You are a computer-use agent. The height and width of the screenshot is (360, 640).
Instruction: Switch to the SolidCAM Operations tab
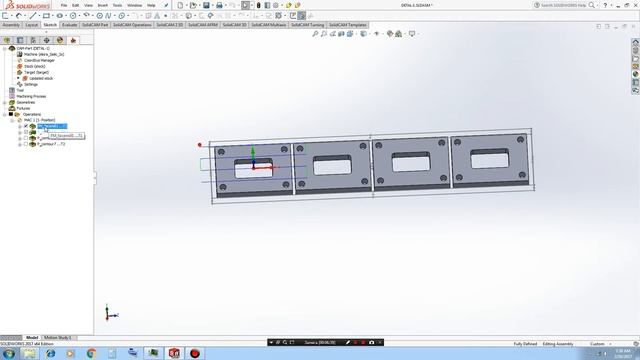point(132,25)
